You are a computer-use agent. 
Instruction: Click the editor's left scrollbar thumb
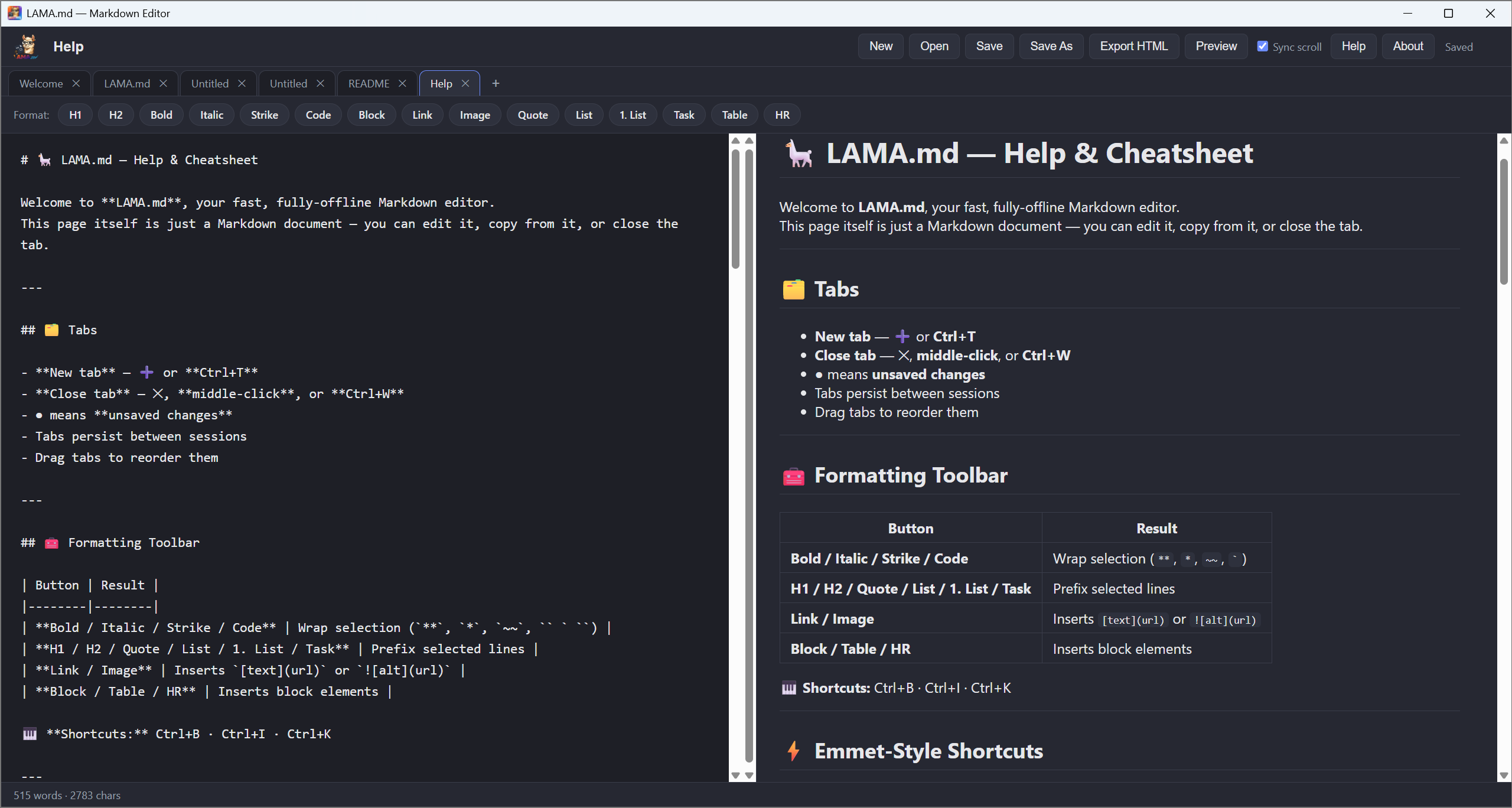pos(735,208)
